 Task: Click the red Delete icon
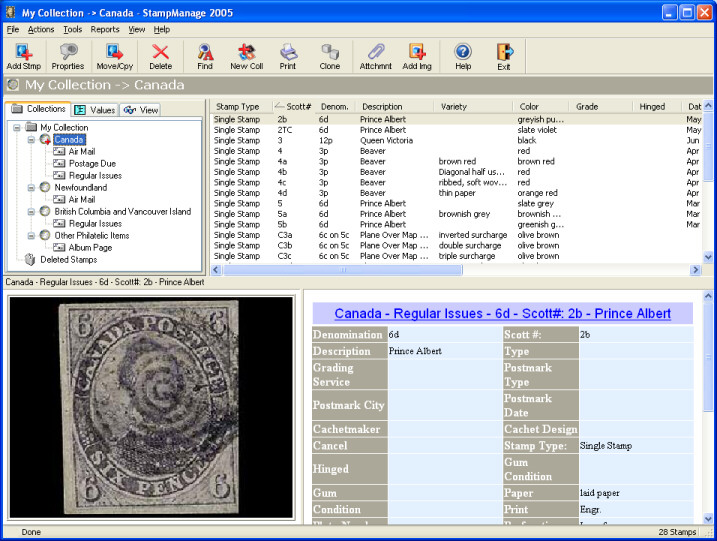pyautogui.click(x=161, y=56)
